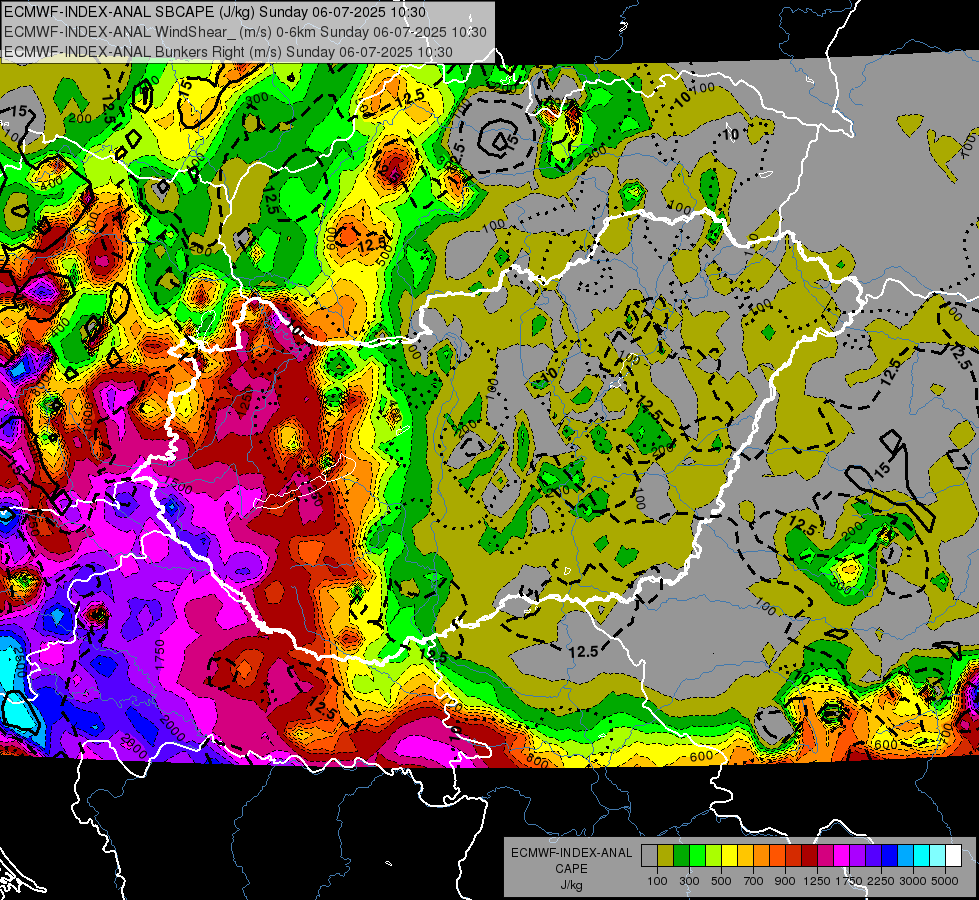Click the 2800 contour label on map
The width and height of the screenshot is (979, 900).
pyautogui.click(x=133, y=748)
